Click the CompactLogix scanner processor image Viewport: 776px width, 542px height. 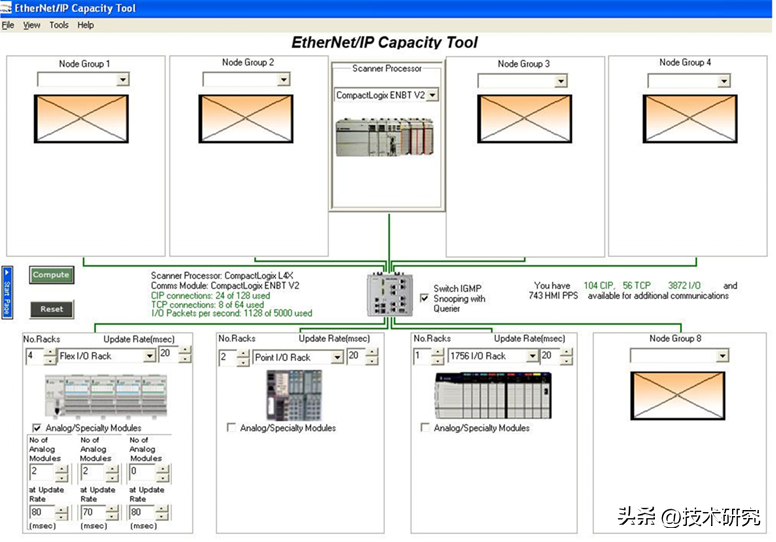pyautogui.click(x=385, y=137)
